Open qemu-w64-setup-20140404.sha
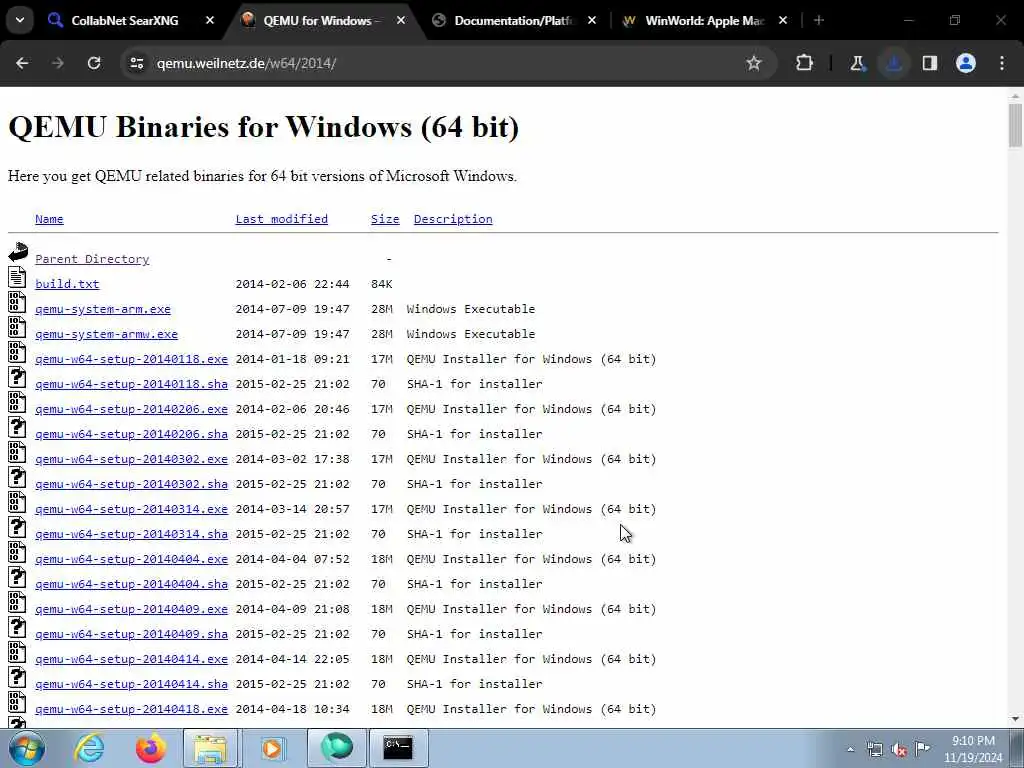Screen dimensions: 1024x768 tap(131, 584)
